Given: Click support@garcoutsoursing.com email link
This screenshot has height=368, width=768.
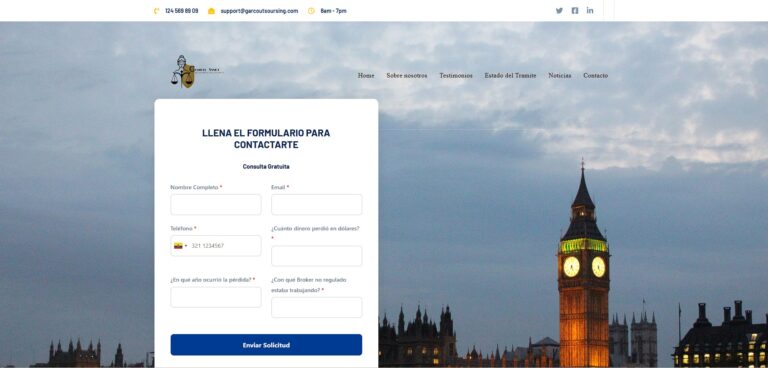Looking at the screenshot, I should click(259, 11).
